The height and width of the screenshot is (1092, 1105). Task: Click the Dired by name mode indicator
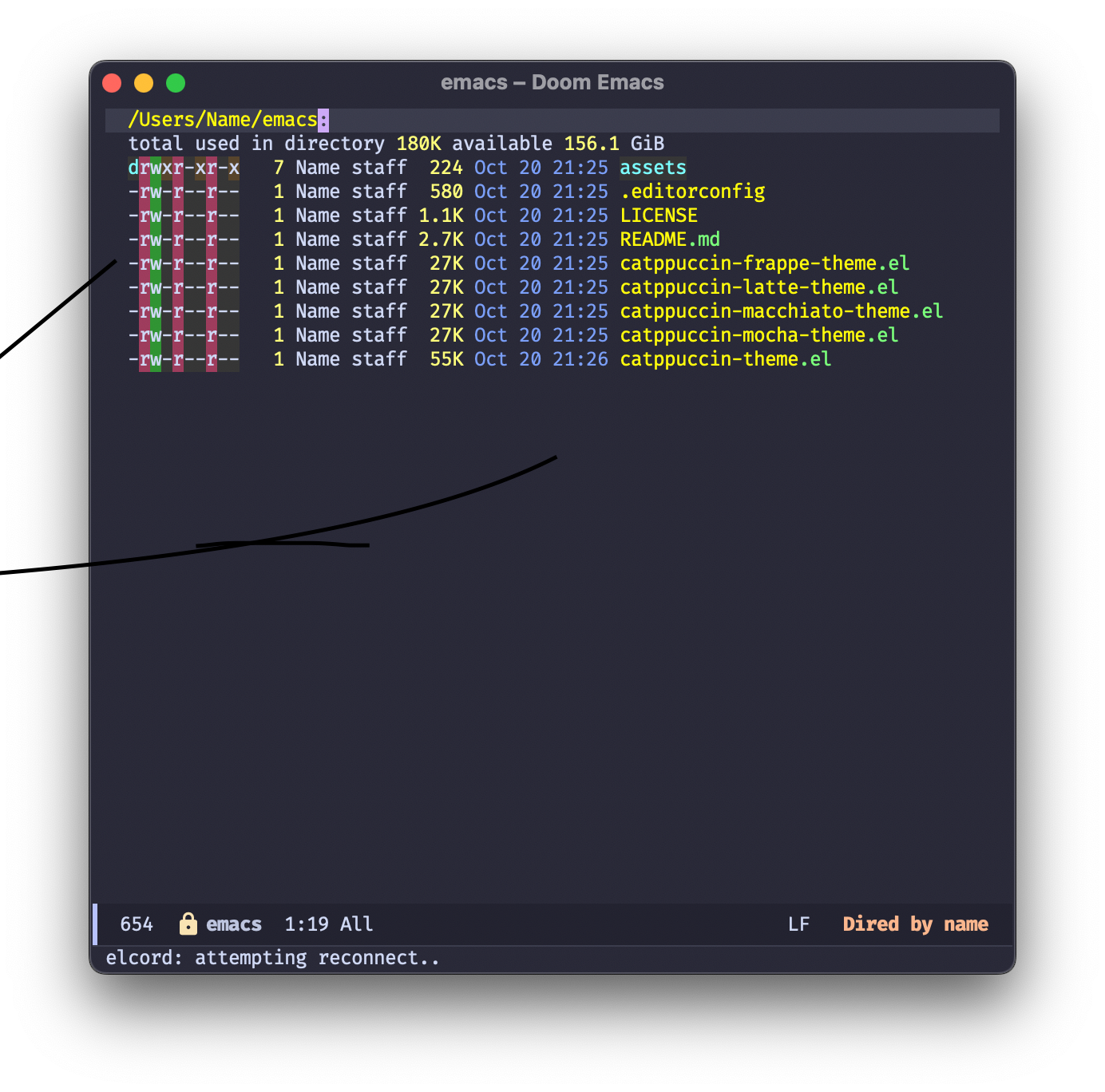(915, 924)
